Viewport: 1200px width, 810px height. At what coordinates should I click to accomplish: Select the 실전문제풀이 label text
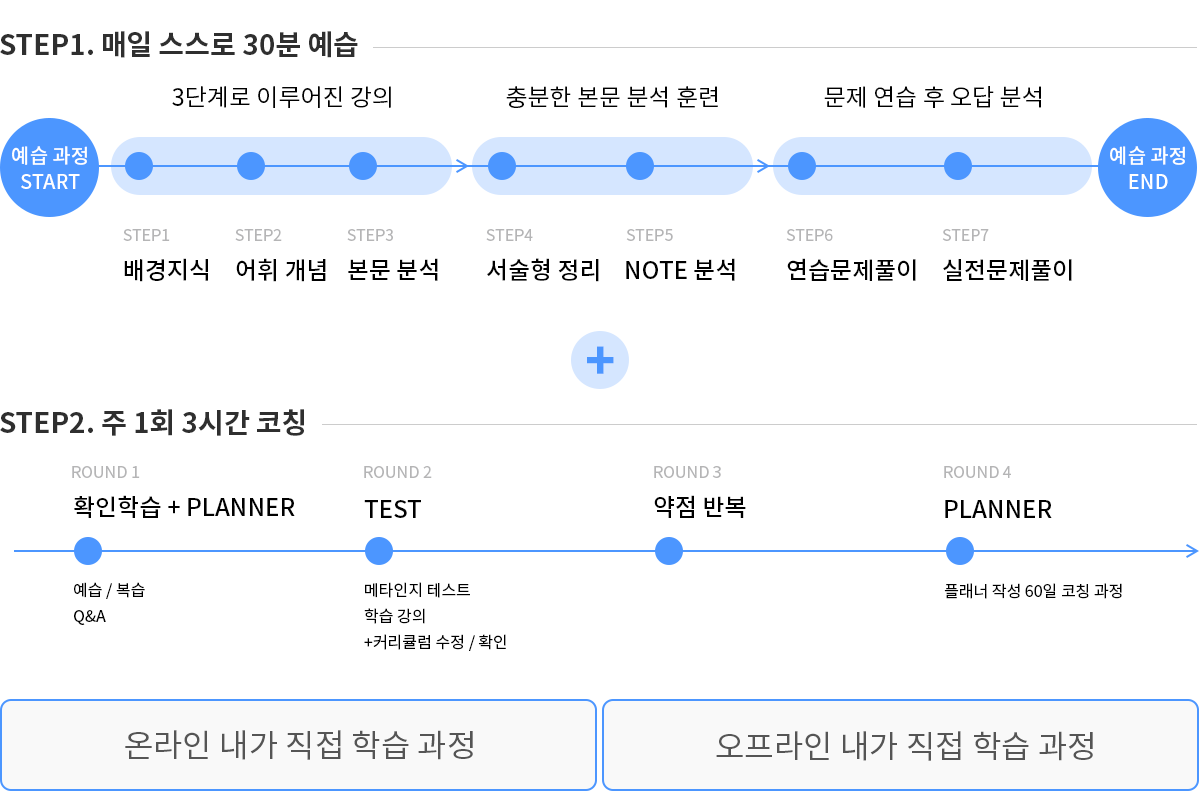[1008, 270]
